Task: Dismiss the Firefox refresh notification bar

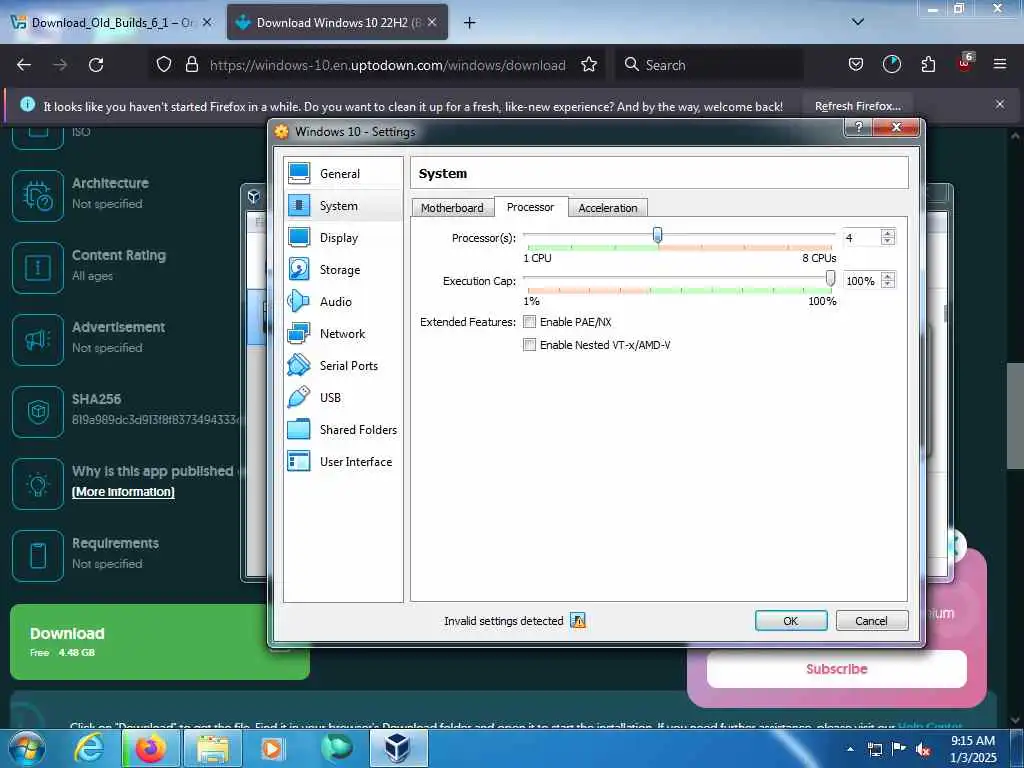Action: point(1000,104)
